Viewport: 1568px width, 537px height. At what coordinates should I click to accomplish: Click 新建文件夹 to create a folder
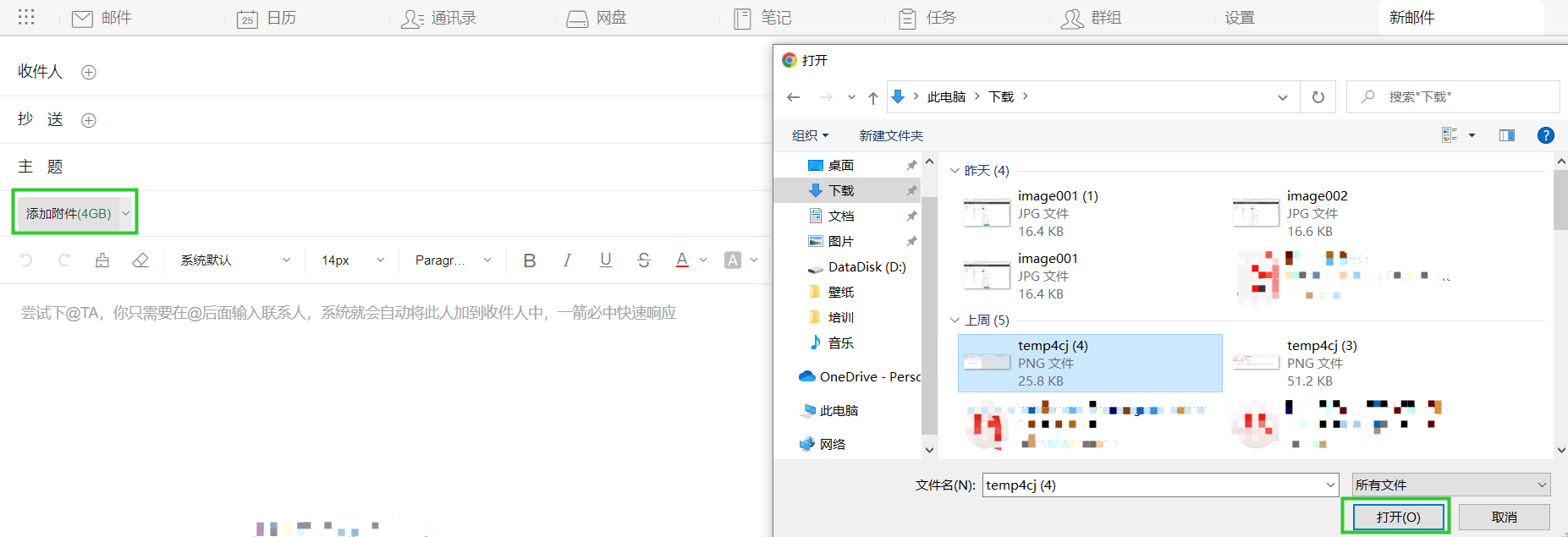[891, 135]
